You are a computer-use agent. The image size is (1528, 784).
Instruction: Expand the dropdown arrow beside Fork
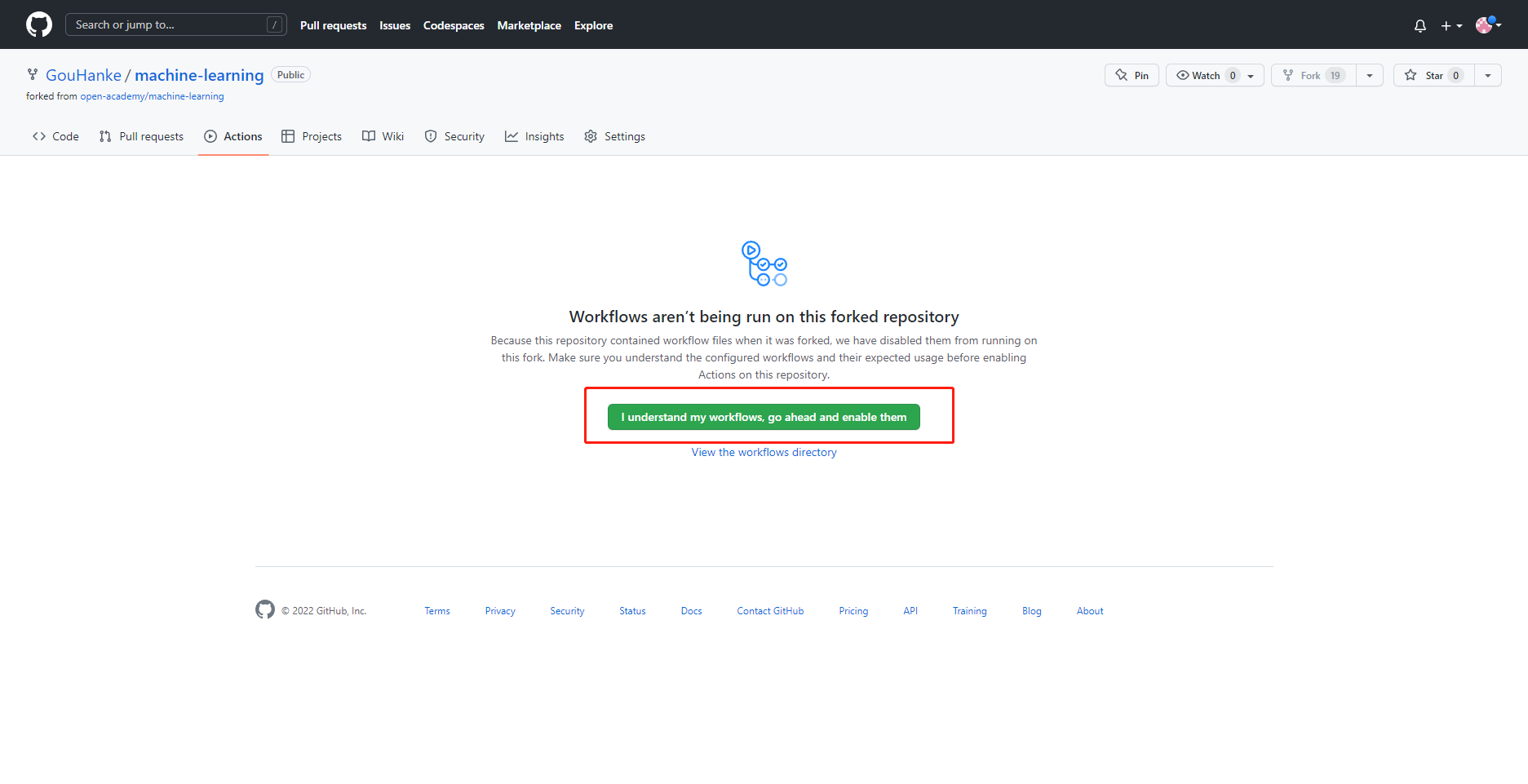coord(1370,75)
